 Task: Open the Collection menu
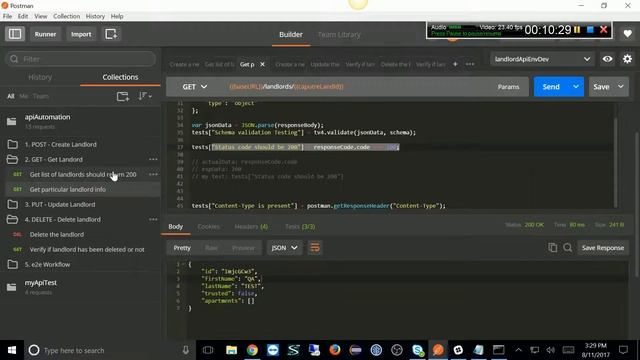pos(67,16)
